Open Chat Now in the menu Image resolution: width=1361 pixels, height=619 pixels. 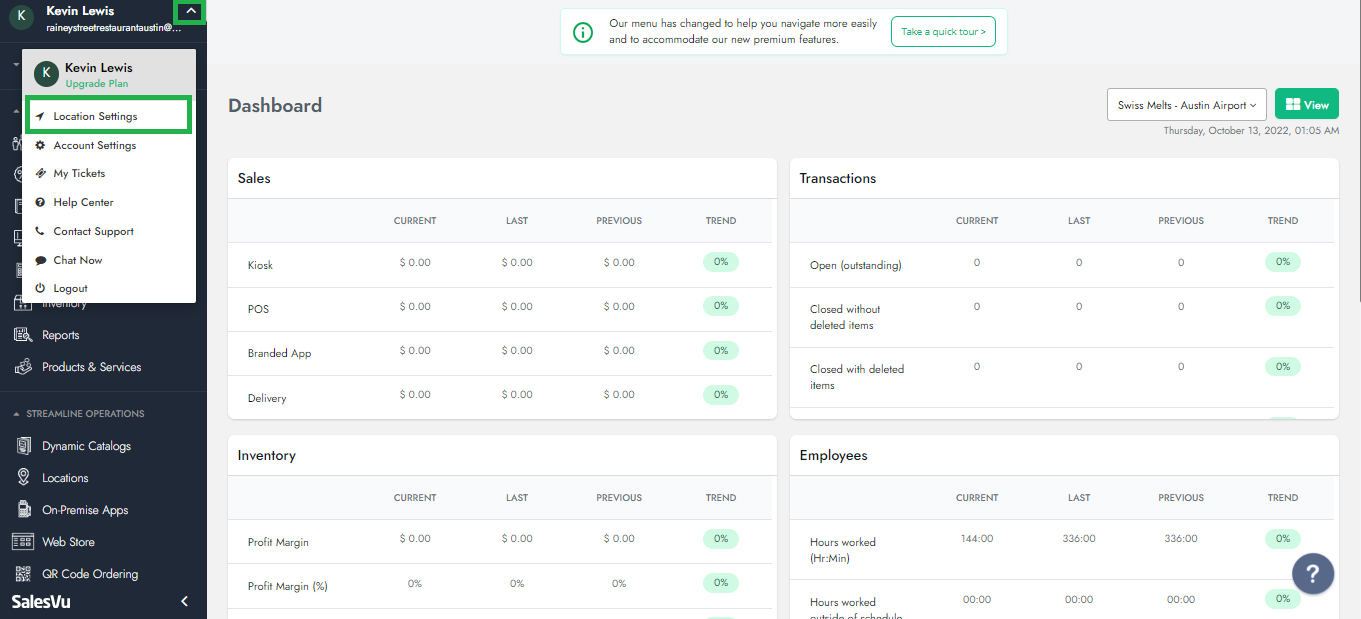tap(78, 260)
